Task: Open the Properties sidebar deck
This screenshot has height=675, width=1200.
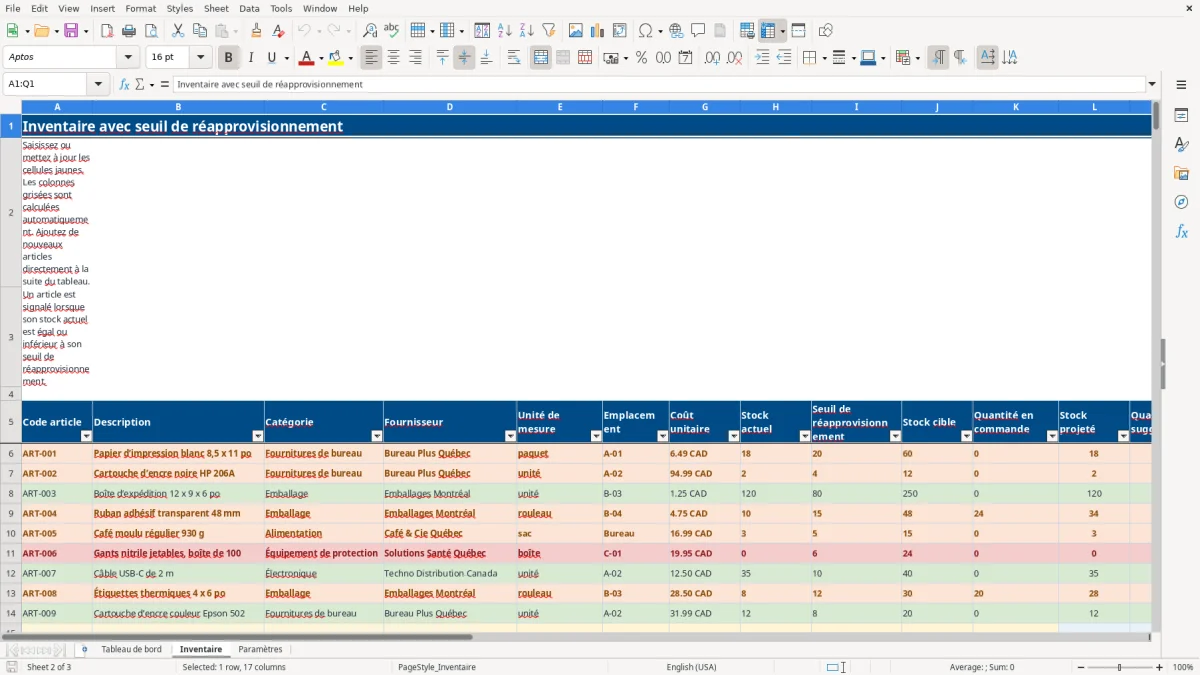Action: pyautogui.click(x=1181, y=115)
